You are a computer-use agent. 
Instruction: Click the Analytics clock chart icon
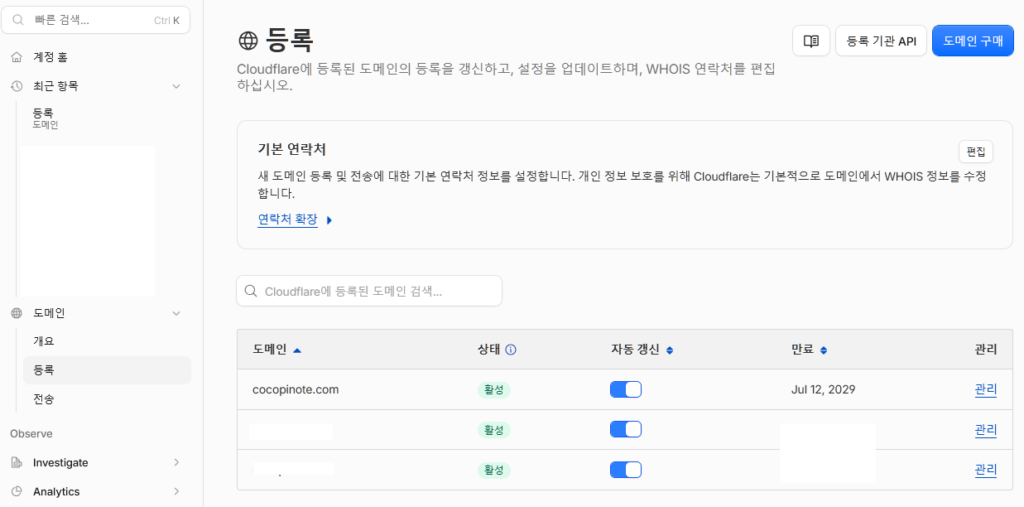point(17,491)
